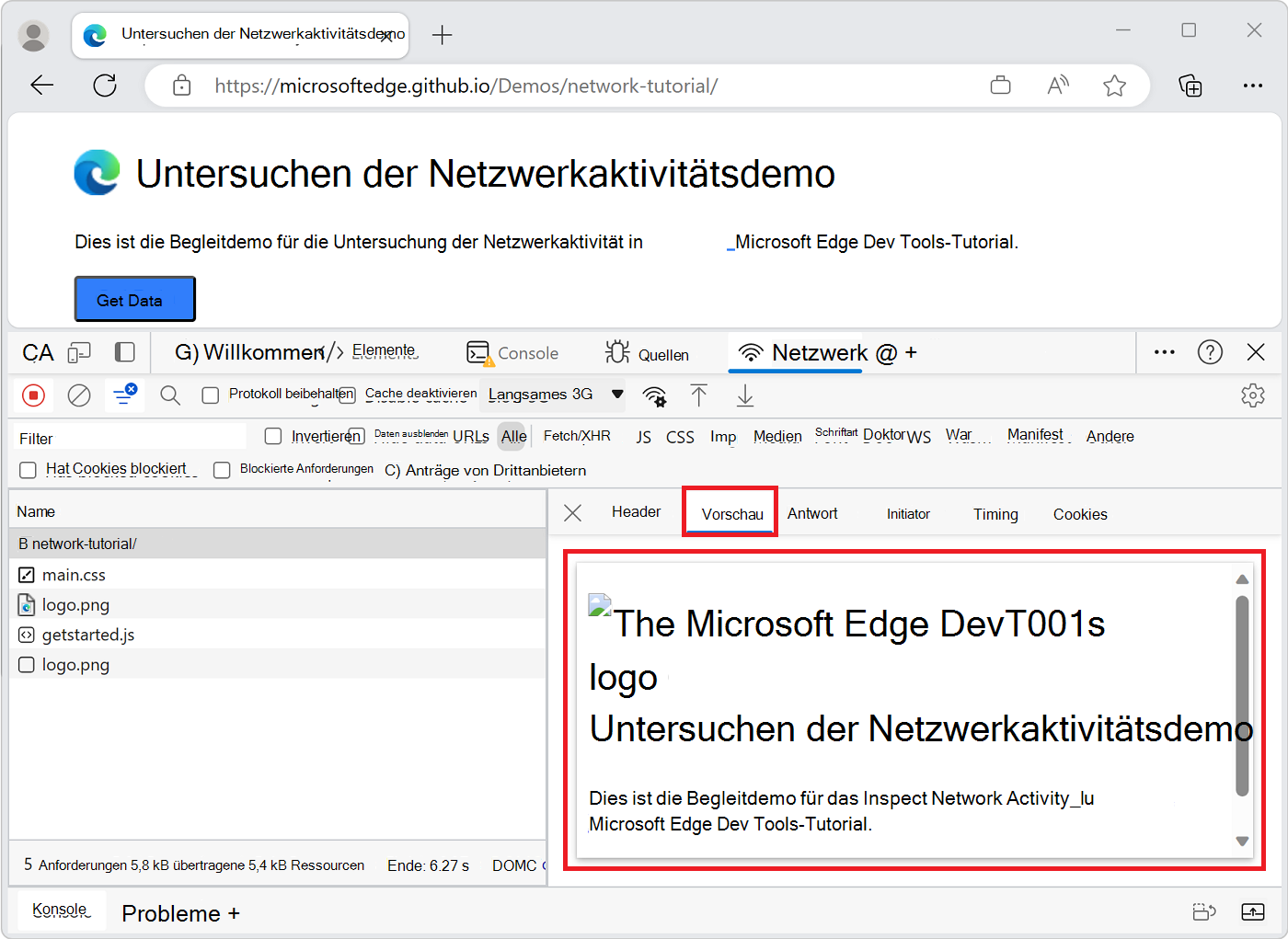The image size is (1288, 939).
Task: Select the main.css request
Action: [278, 575]
